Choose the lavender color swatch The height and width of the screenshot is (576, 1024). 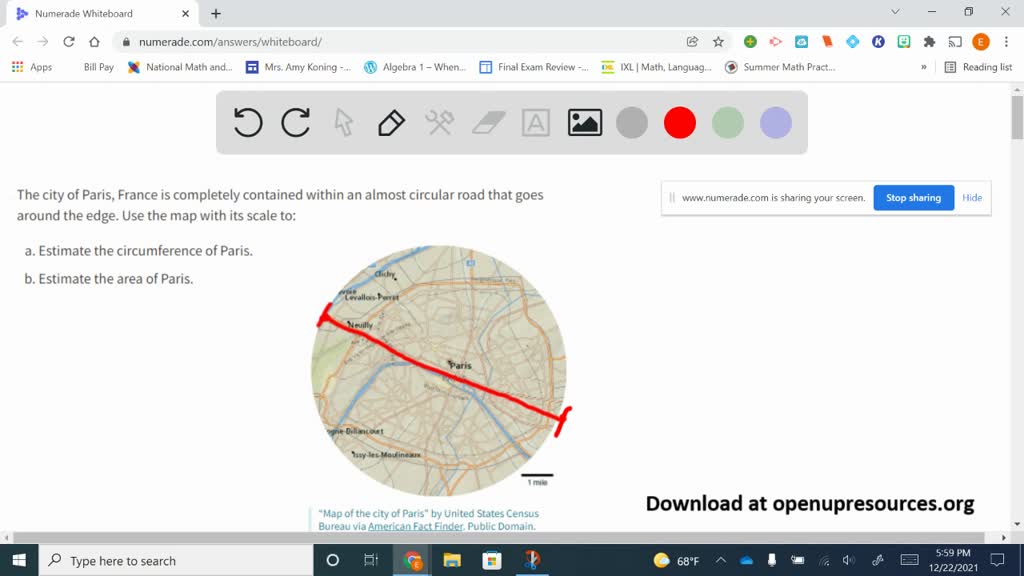pos(776,123)
